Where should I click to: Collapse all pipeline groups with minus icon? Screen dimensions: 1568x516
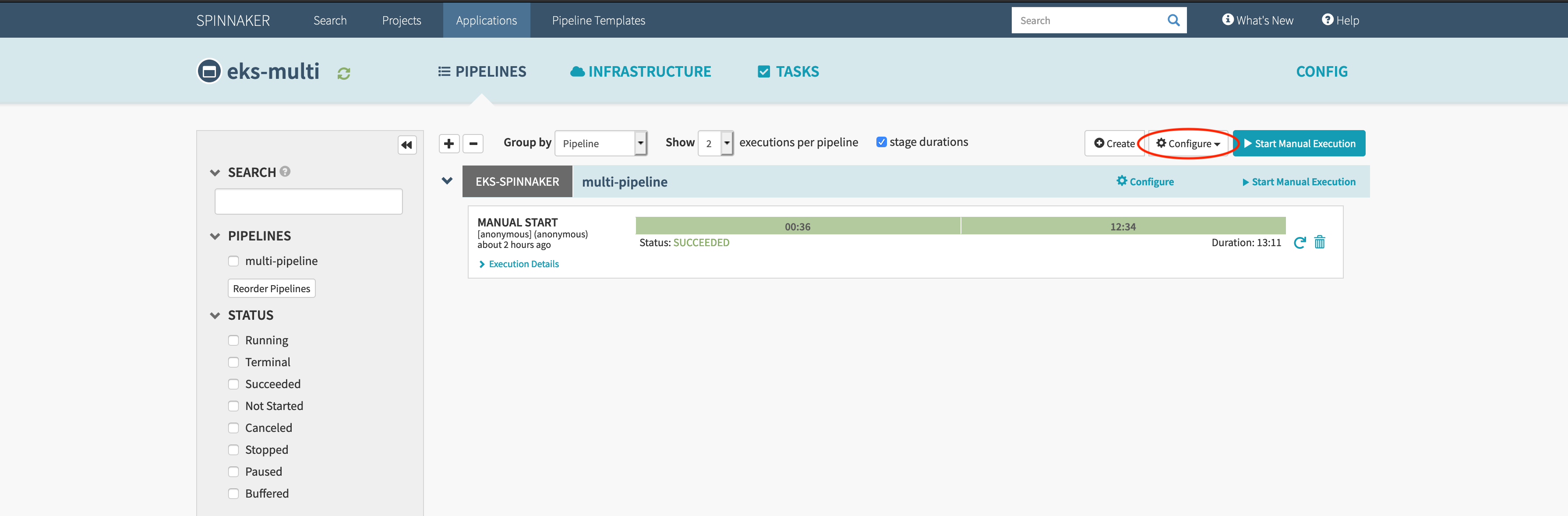coord(473,144)
